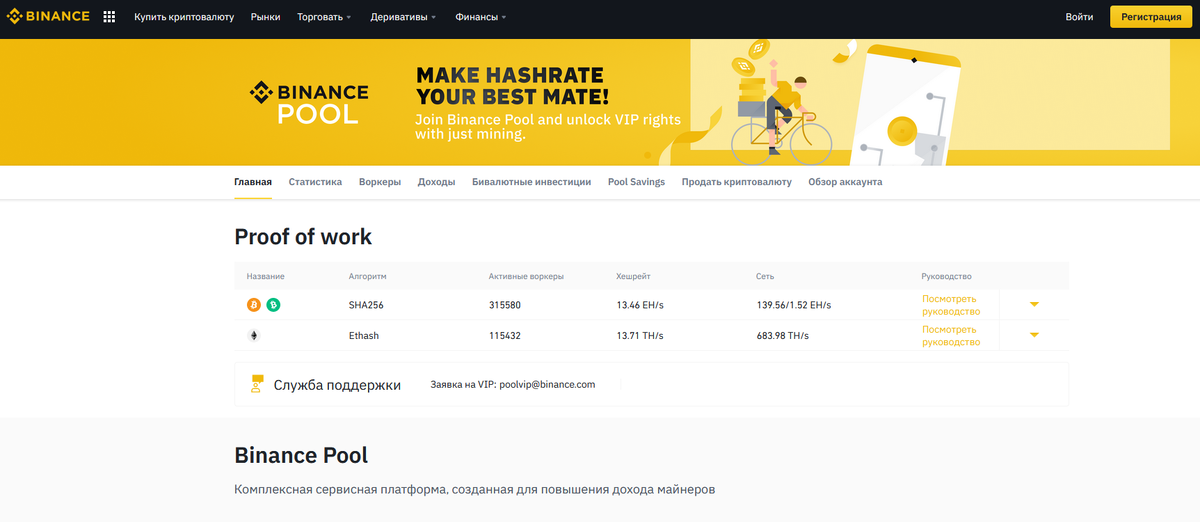This screenshot has height=522, width=1200.
Task: Click the Алгоритм column header
Action: [x=367, y=276]
